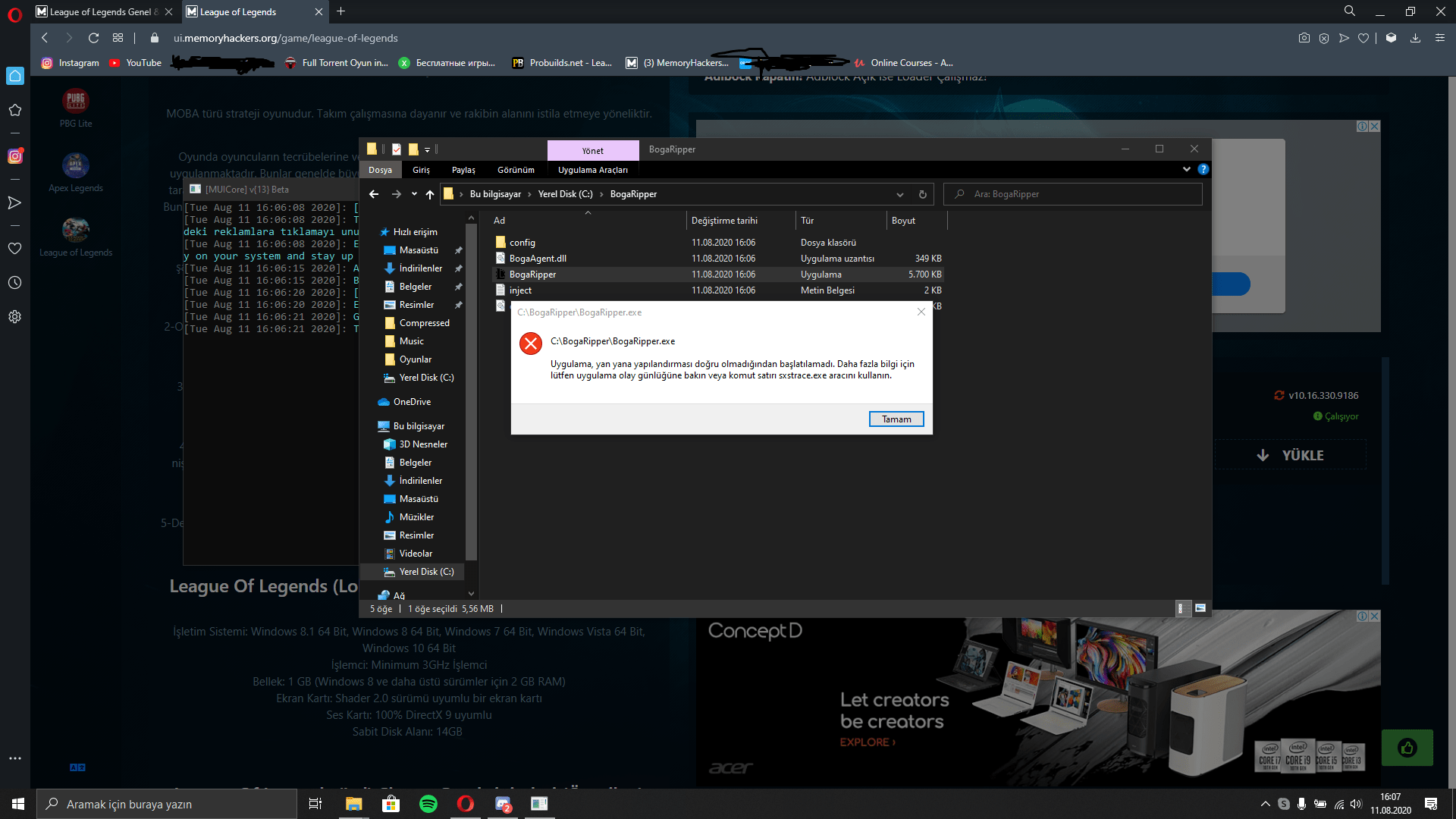This screenshot has height=819, width=1456.
Task: Click Tamam button in error dialog
Action: [x=896, y=419]
